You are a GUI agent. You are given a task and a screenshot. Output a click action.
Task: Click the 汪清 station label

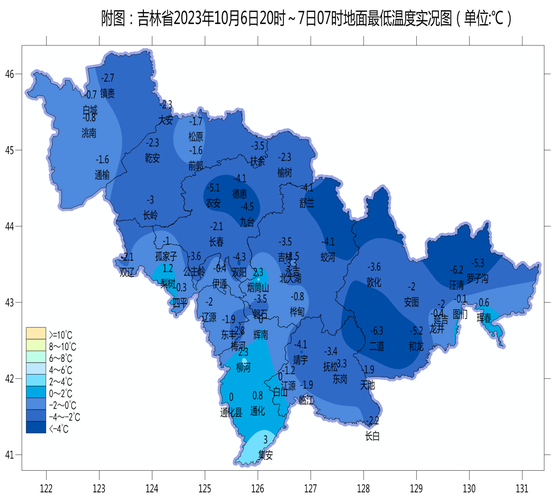[456, 285]
